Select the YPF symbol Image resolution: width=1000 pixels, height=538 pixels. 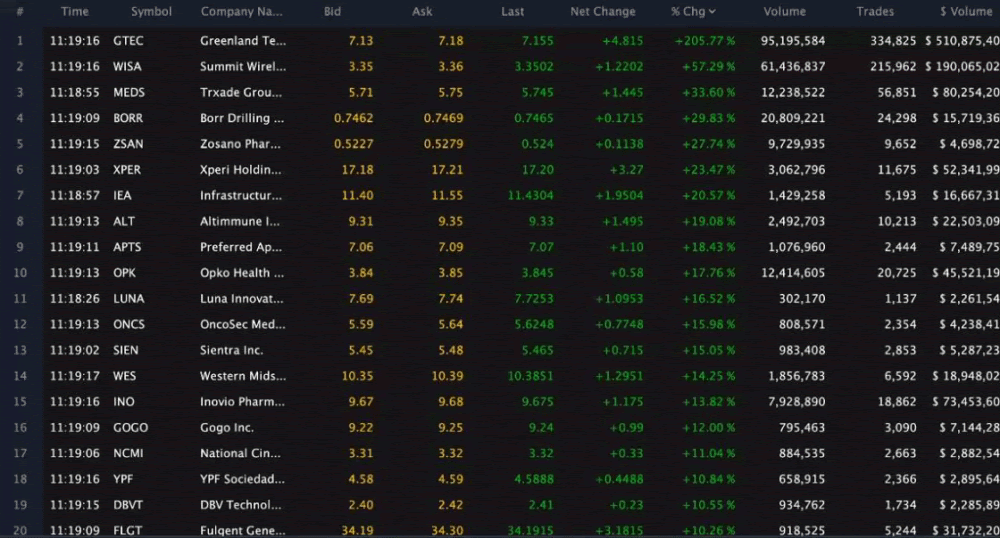pos(123,479)
